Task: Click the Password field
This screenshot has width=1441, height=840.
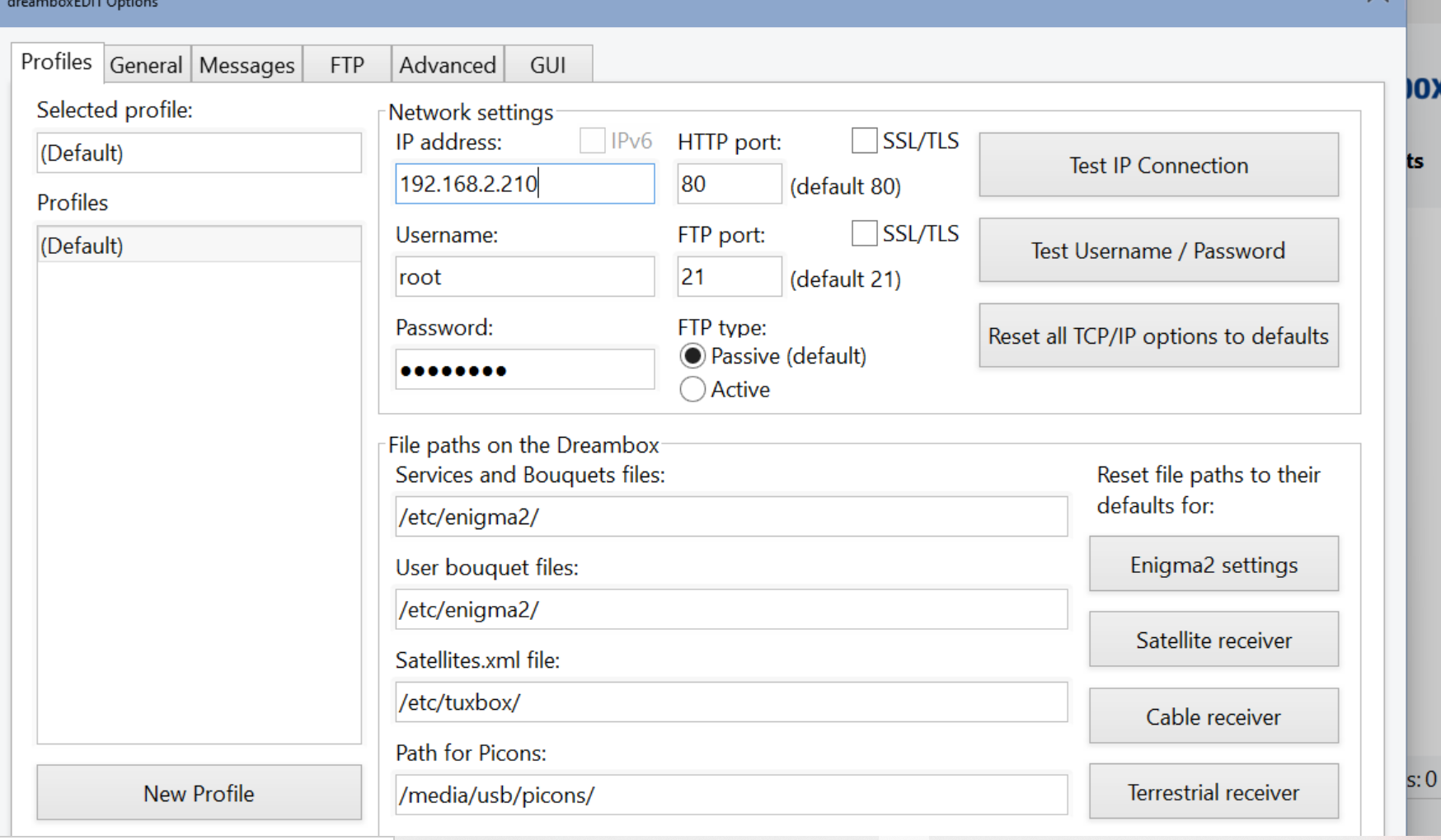Action: coord(525,370)
